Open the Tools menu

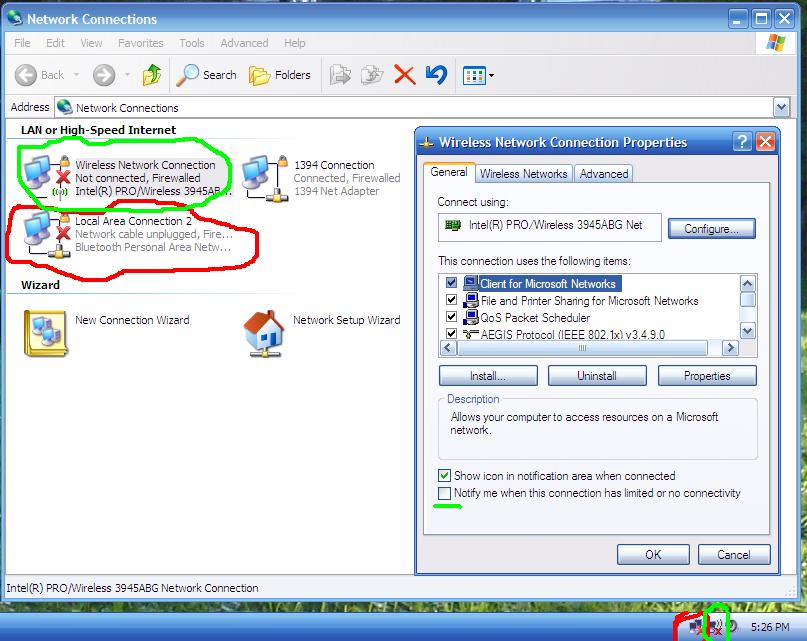[x=191, y=43]
